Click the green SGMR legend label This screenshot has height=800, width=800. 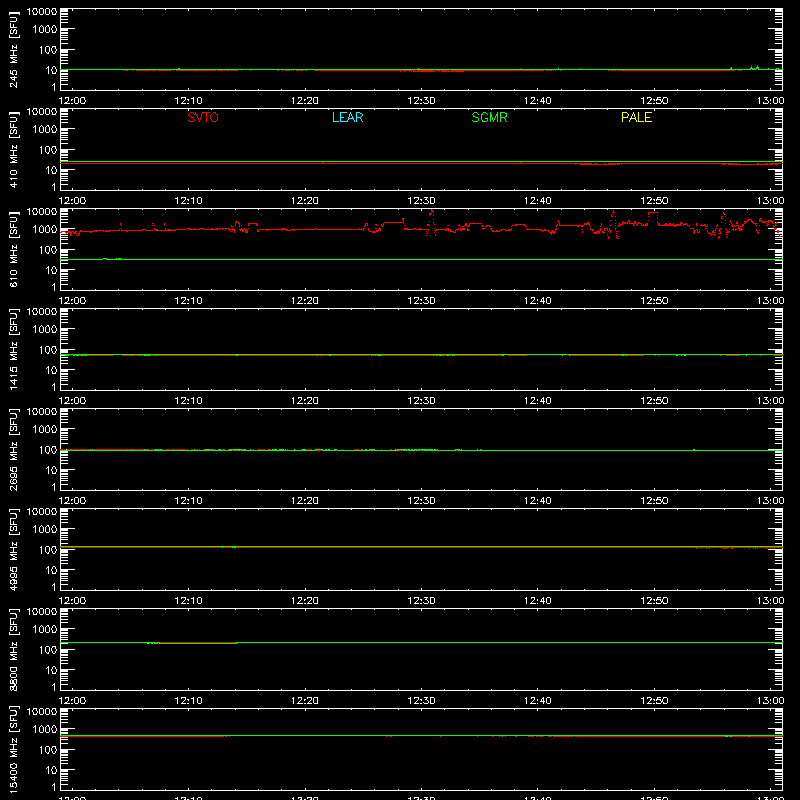point(489,117)
